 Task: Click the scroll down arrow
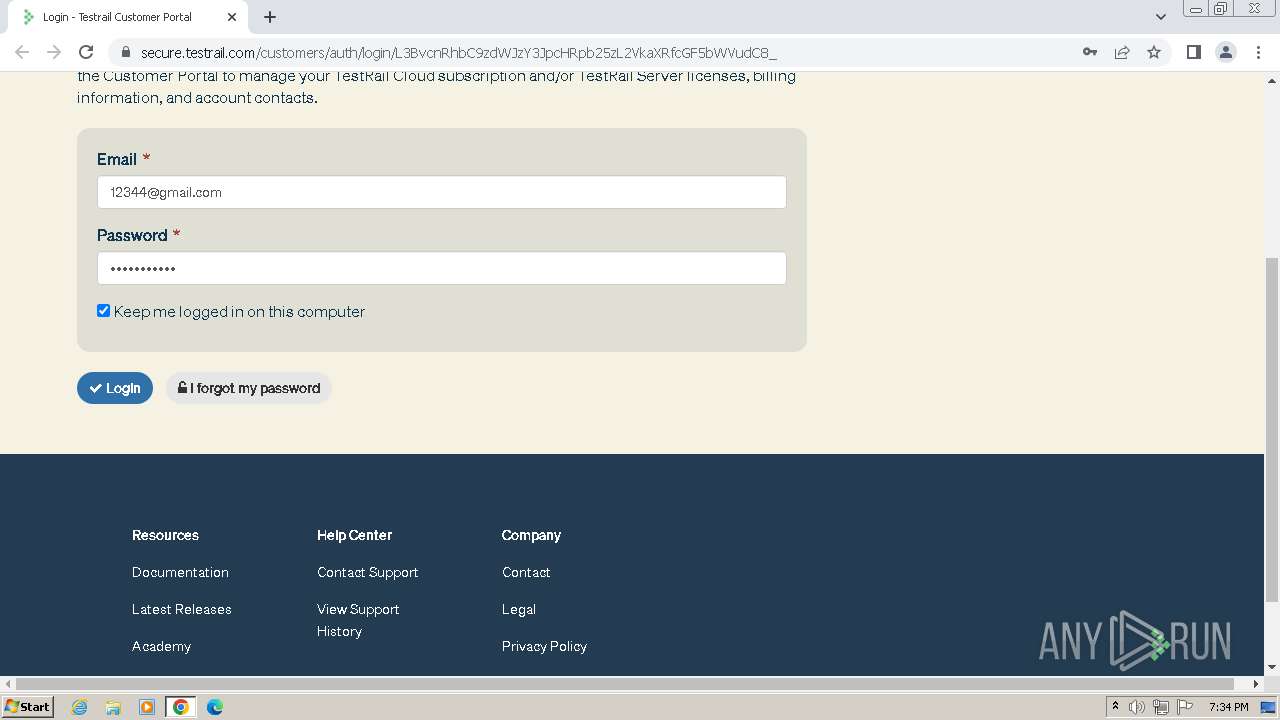pyautogui.click(x=1272, y=667)
